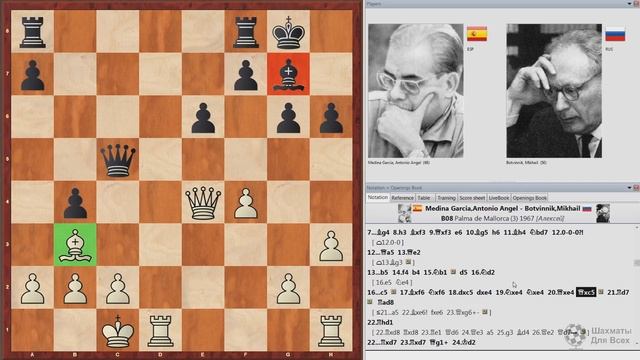Click the black king on g8

[288, 32]
